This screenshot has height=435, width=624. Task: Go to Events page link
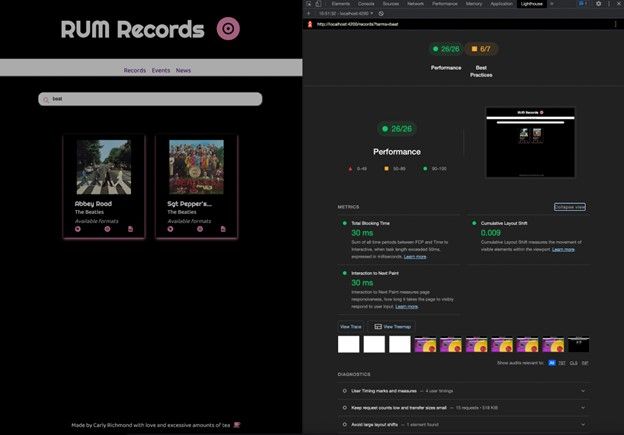pos(161,70)
